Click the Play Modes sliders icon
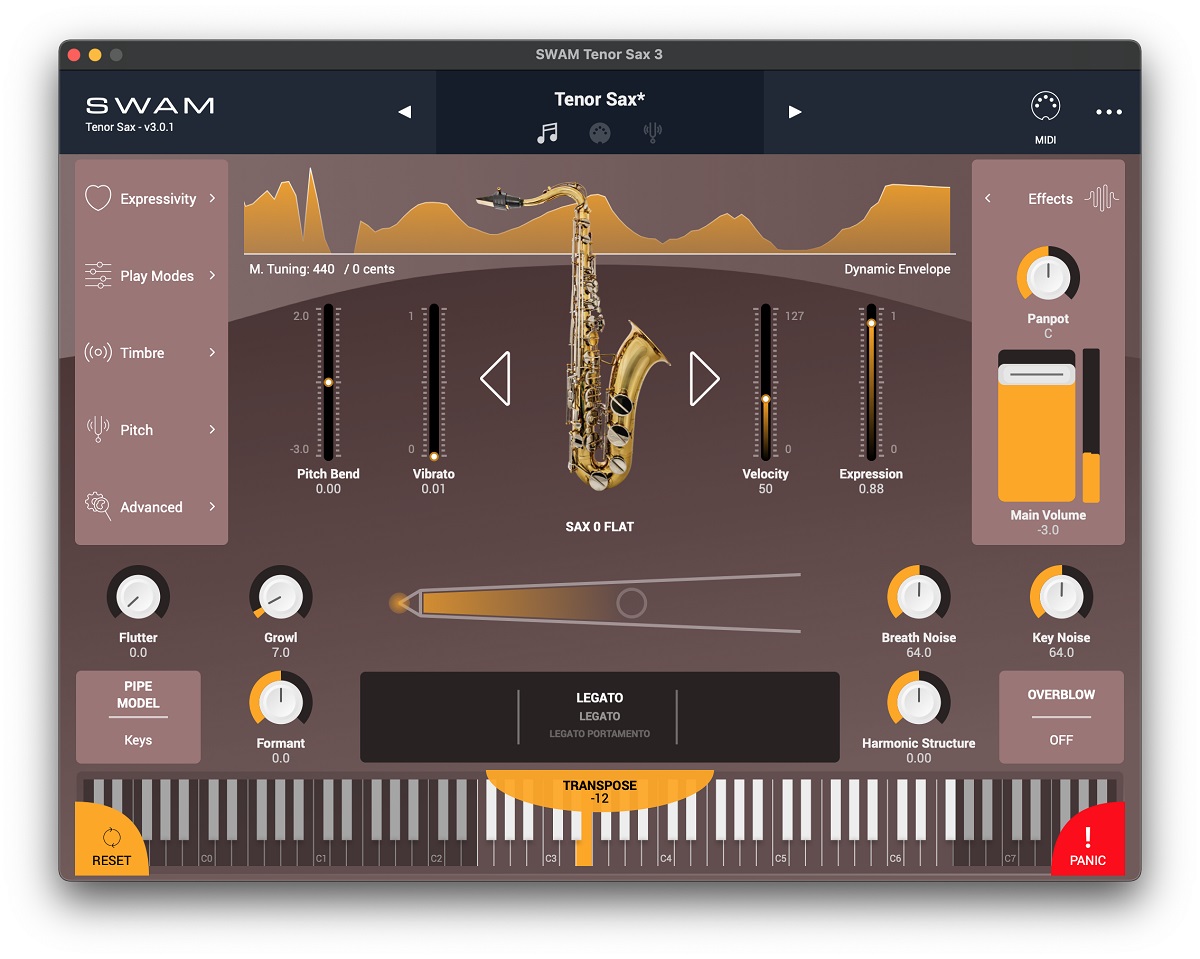 click(x=98, y=275)
